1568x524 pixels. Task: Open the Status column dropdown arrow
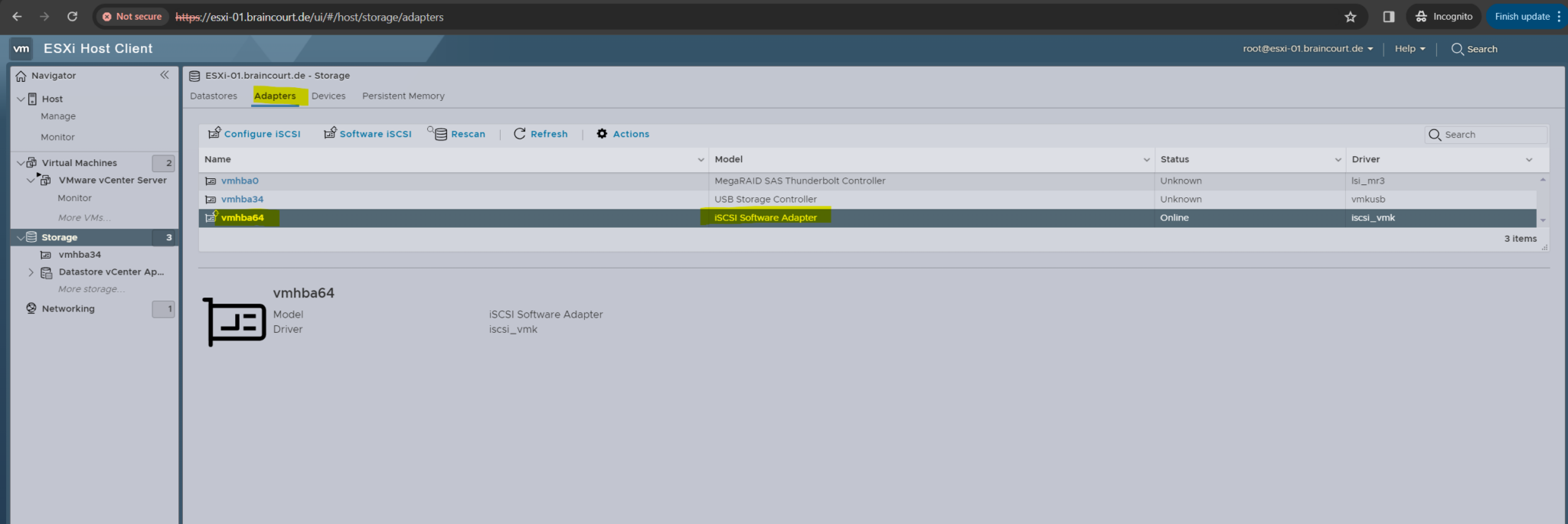[1338, 160]
